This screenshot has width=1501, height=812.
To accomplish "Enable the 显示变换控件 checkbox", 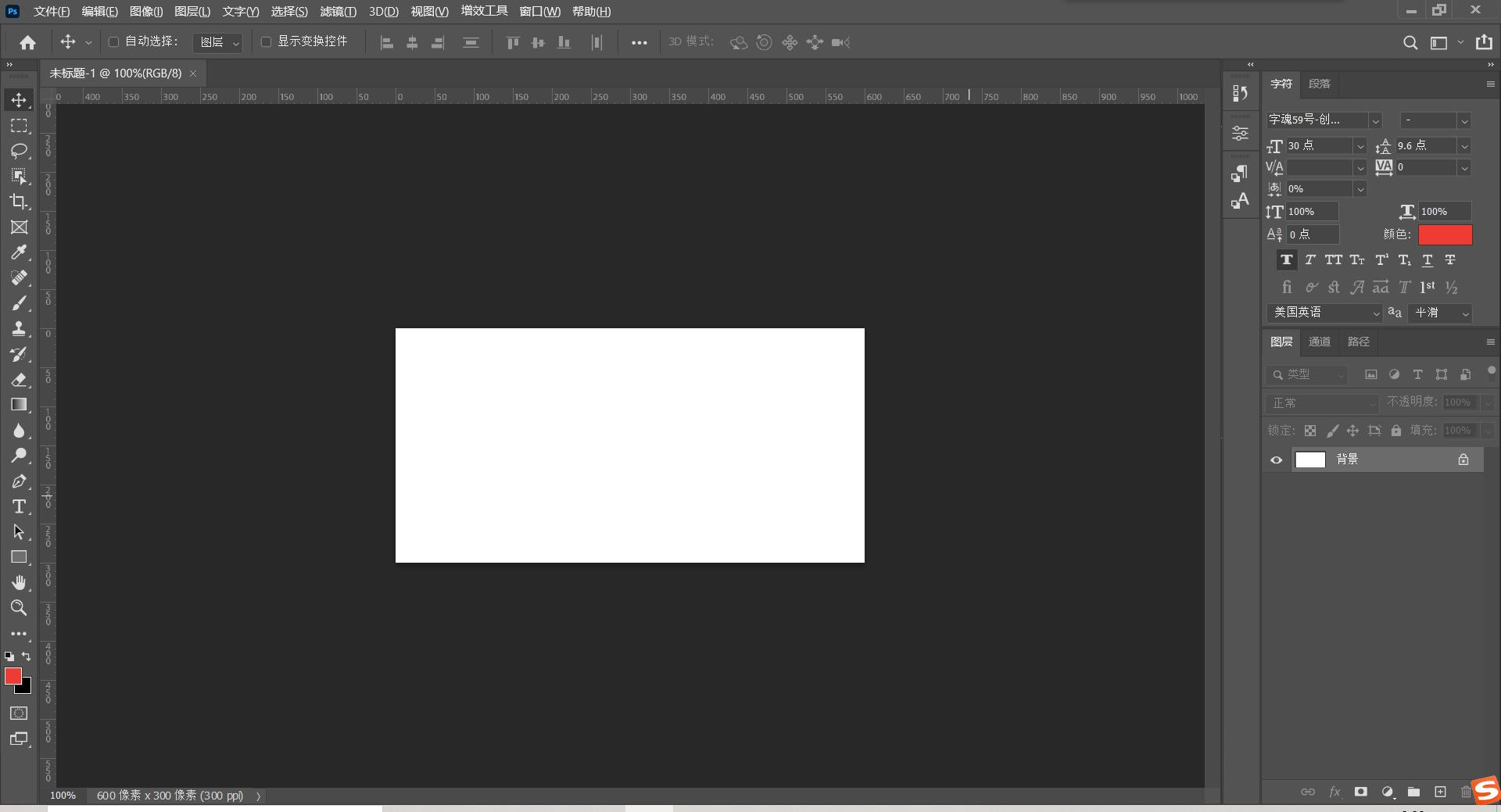I will point(266,42).
